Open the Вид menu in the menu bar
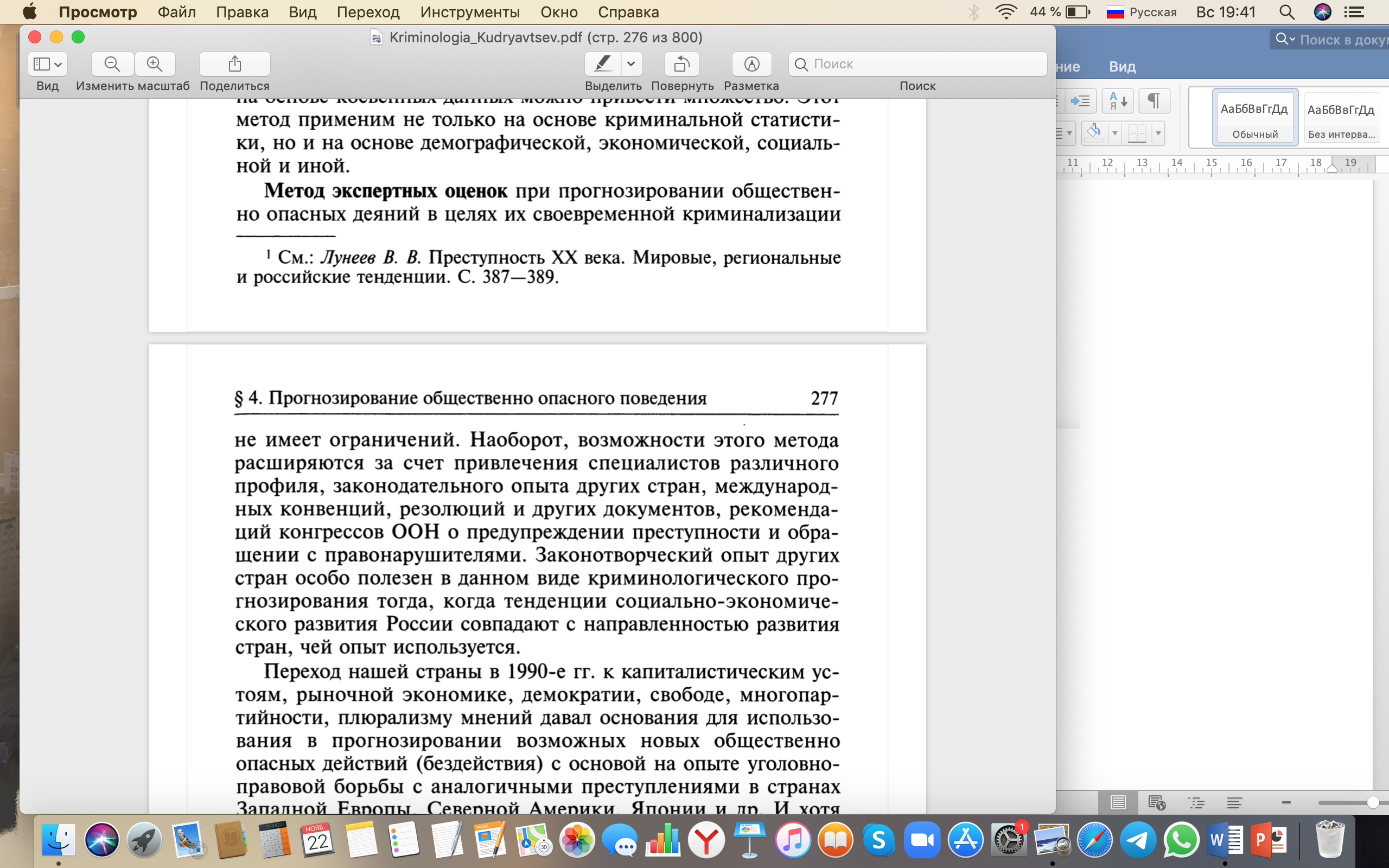The height and width of the screenshot is (868, 1389). click(302, 12)
